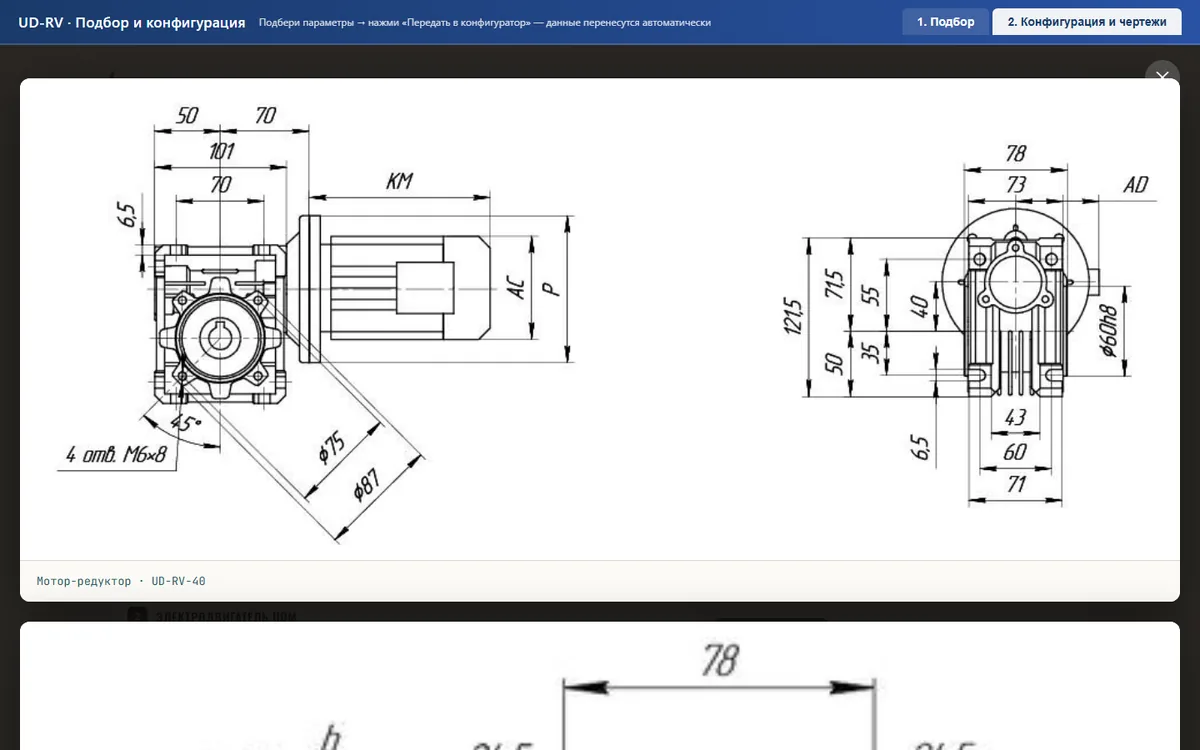The height and width of the screenshot is (750, 1200).
Task: Click the hint text about "Передать в конфигуратор"
Action: 485,22
